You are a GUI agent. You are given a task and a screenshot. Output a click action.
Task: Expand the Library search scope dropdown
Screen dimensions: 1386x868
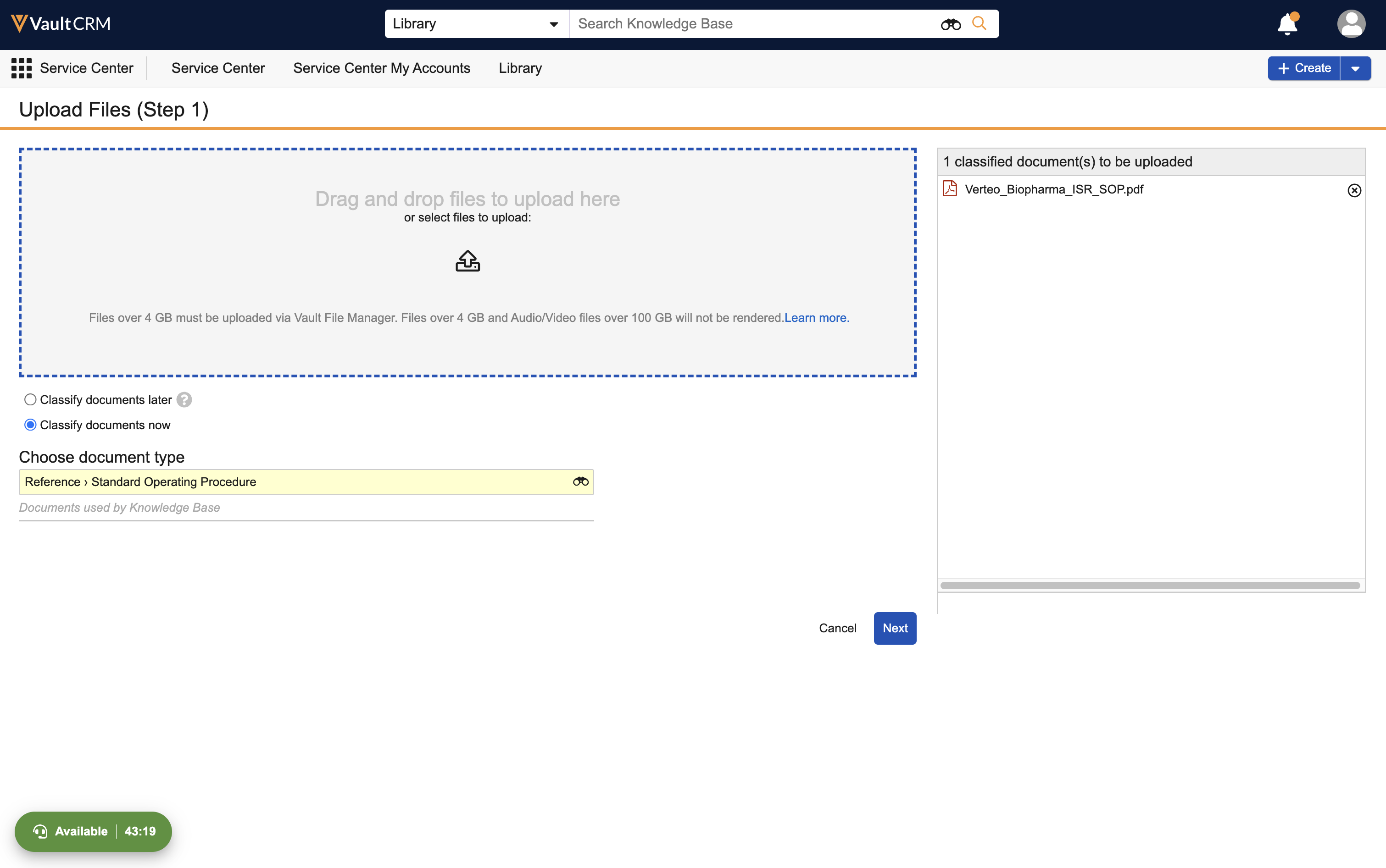[476, 24]
